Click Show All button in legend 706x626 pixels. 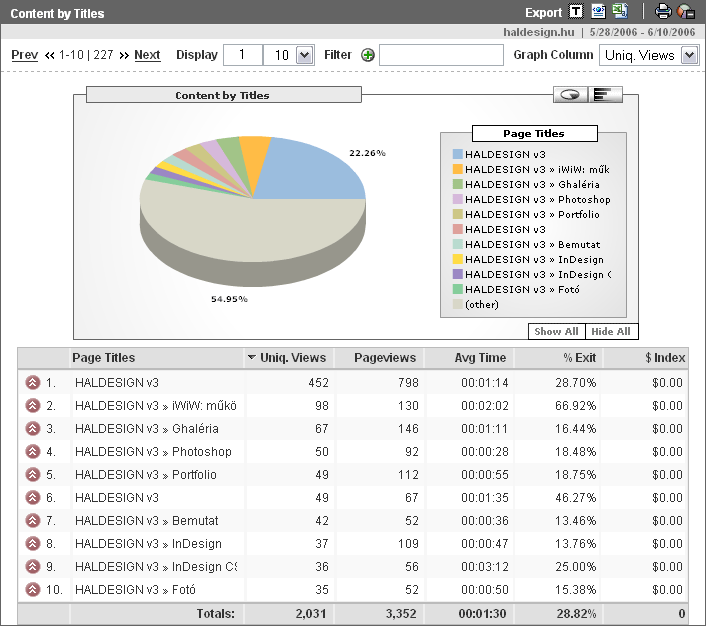(x=556, y=332)
